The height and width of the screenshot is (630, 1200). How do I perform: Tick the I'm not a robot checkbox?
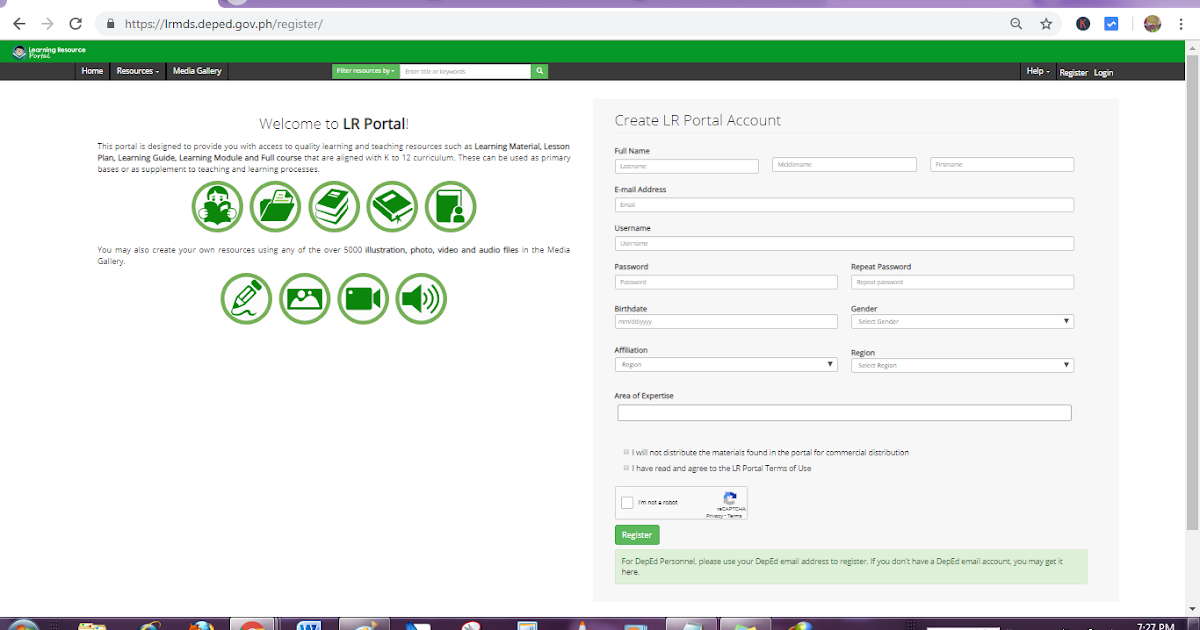(628, 503)
